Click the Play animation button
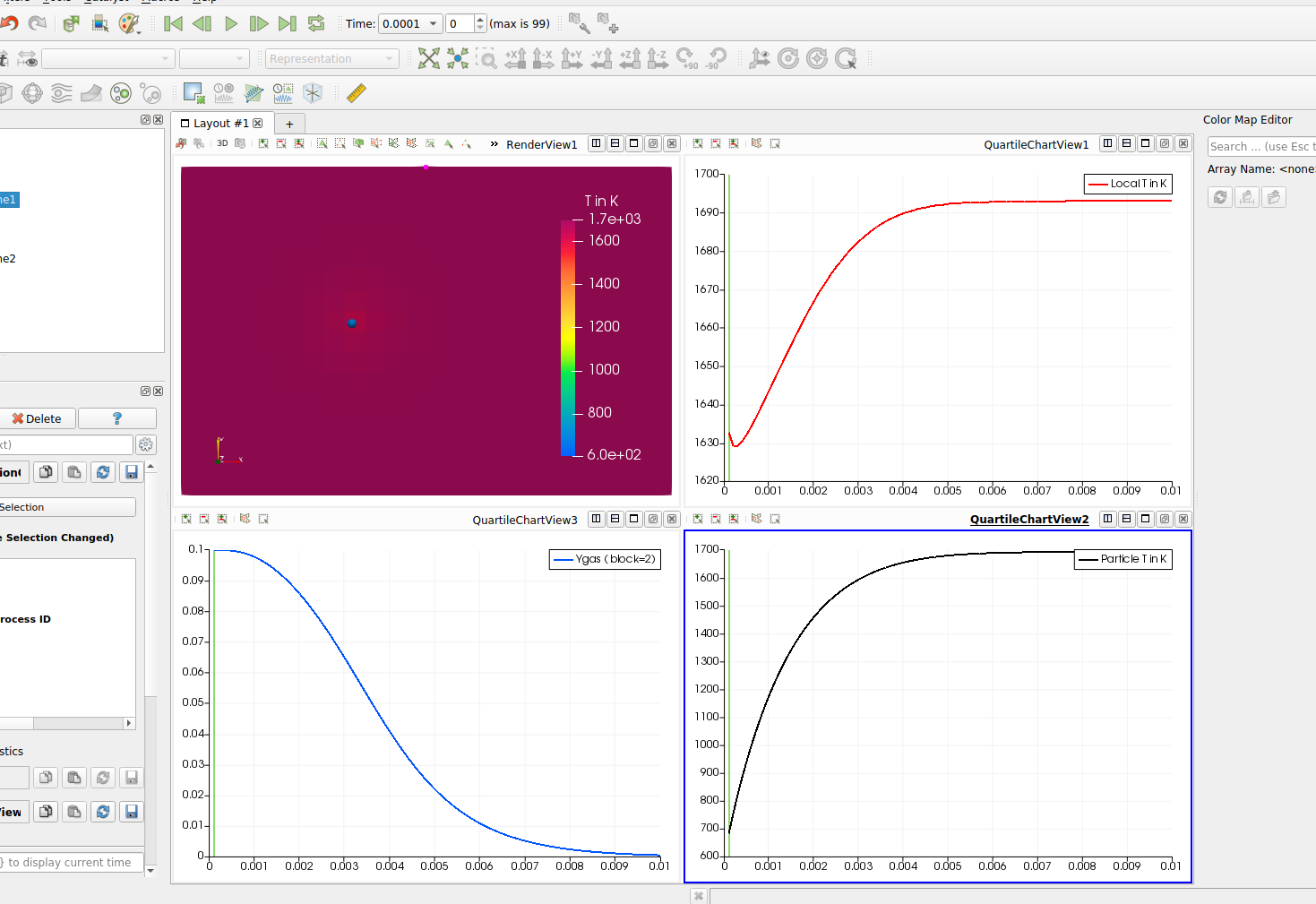1316x904 pixels. click(230, 24)
